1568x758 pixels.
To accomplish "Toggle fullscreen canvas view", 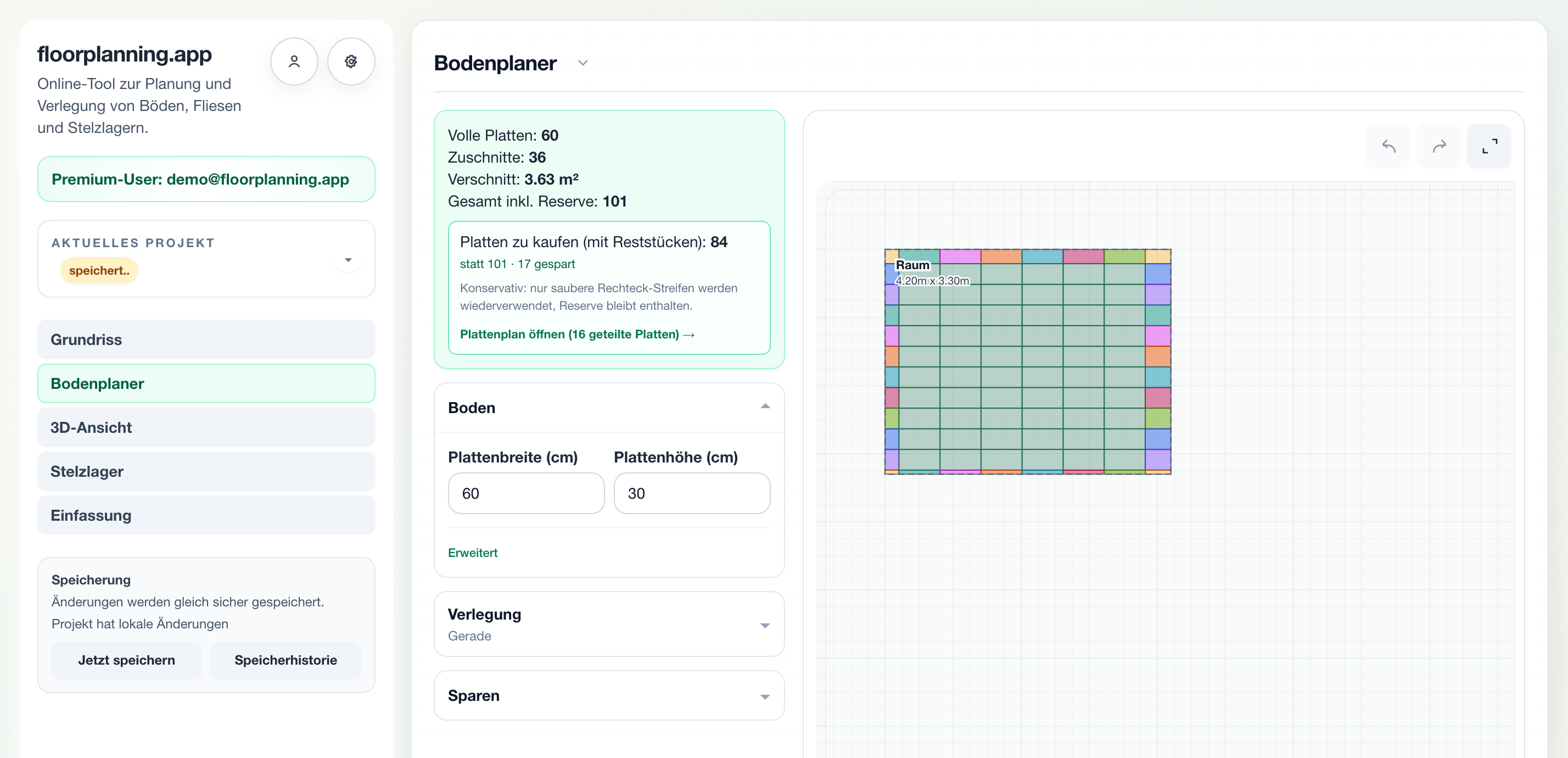I will [x=1489, y=146].
